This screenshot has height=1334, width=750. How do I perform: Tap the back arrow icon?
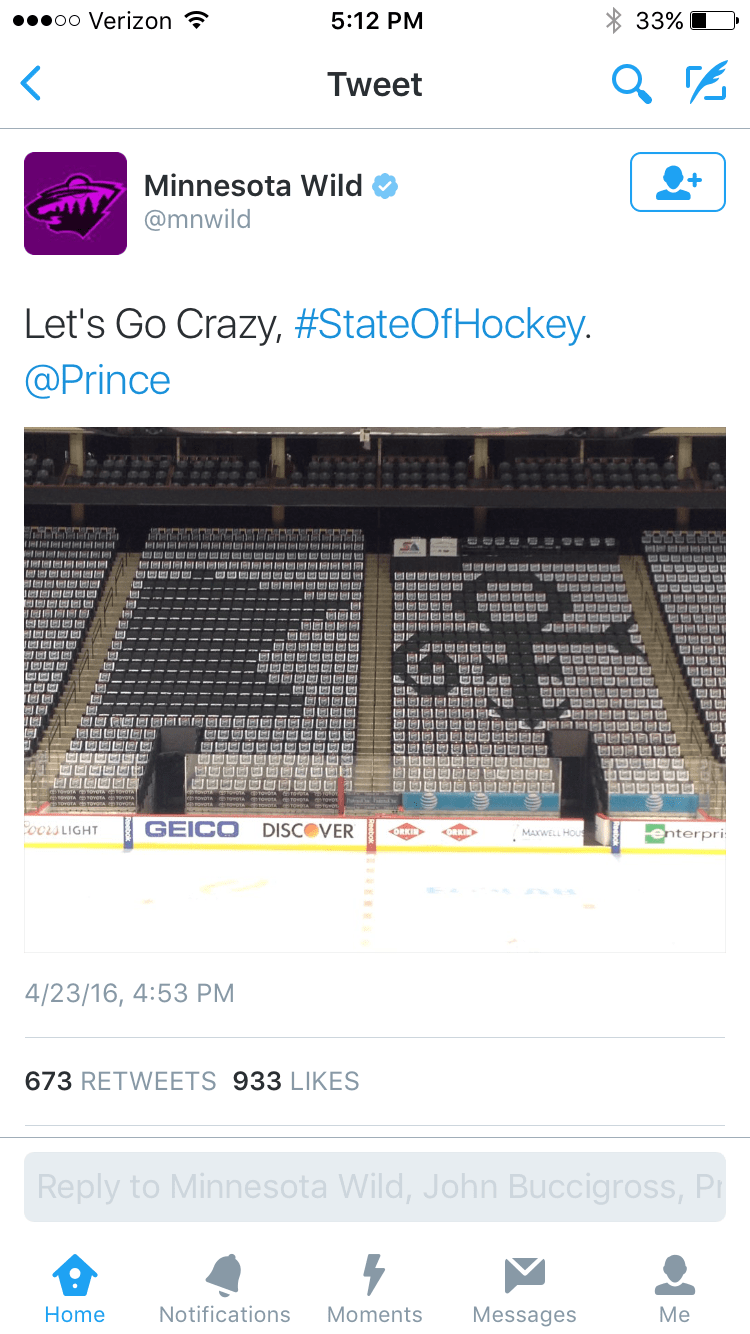(32, 84)
